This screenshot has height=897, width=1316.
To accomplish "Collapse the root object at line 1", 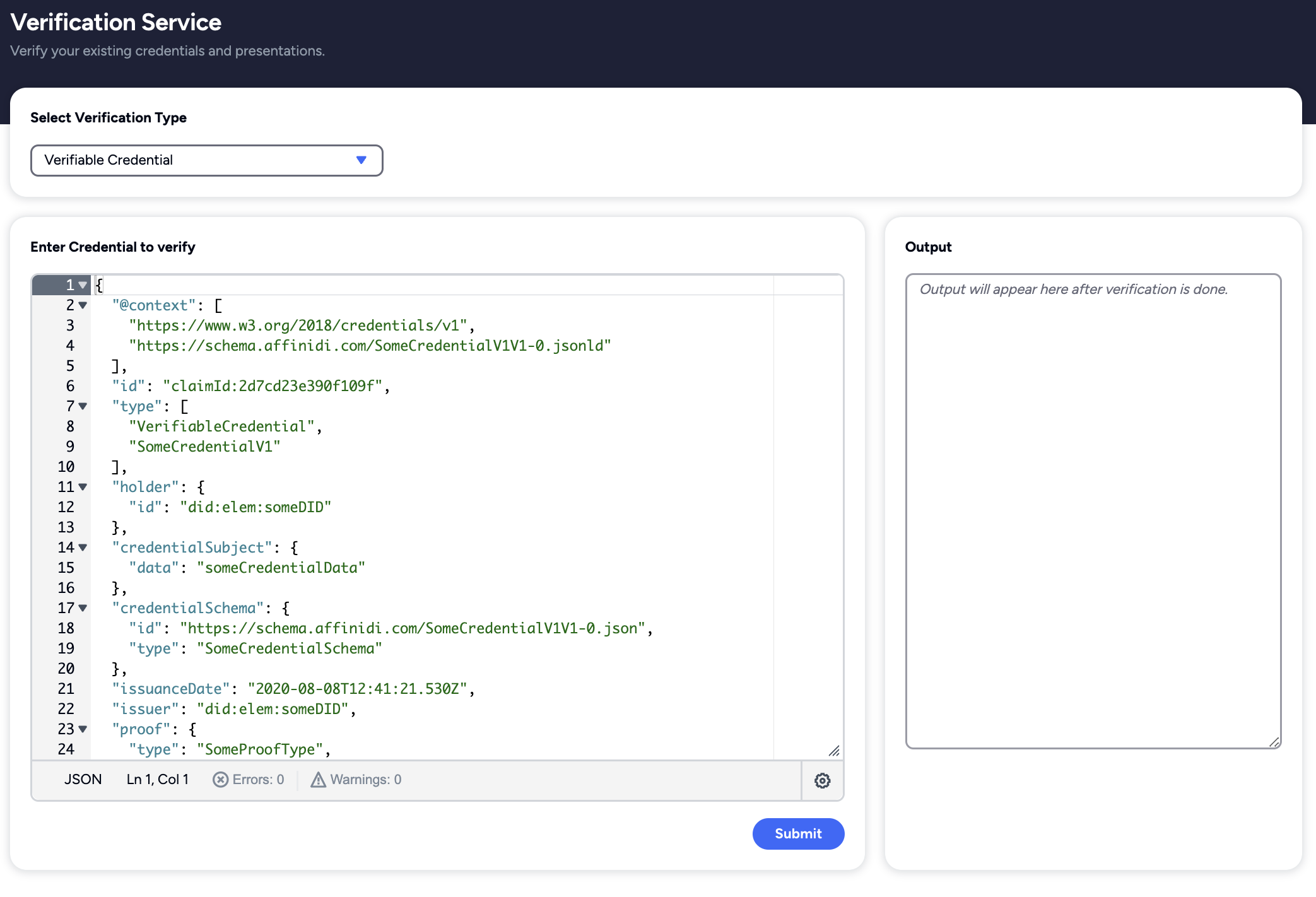I will (83, 285).
